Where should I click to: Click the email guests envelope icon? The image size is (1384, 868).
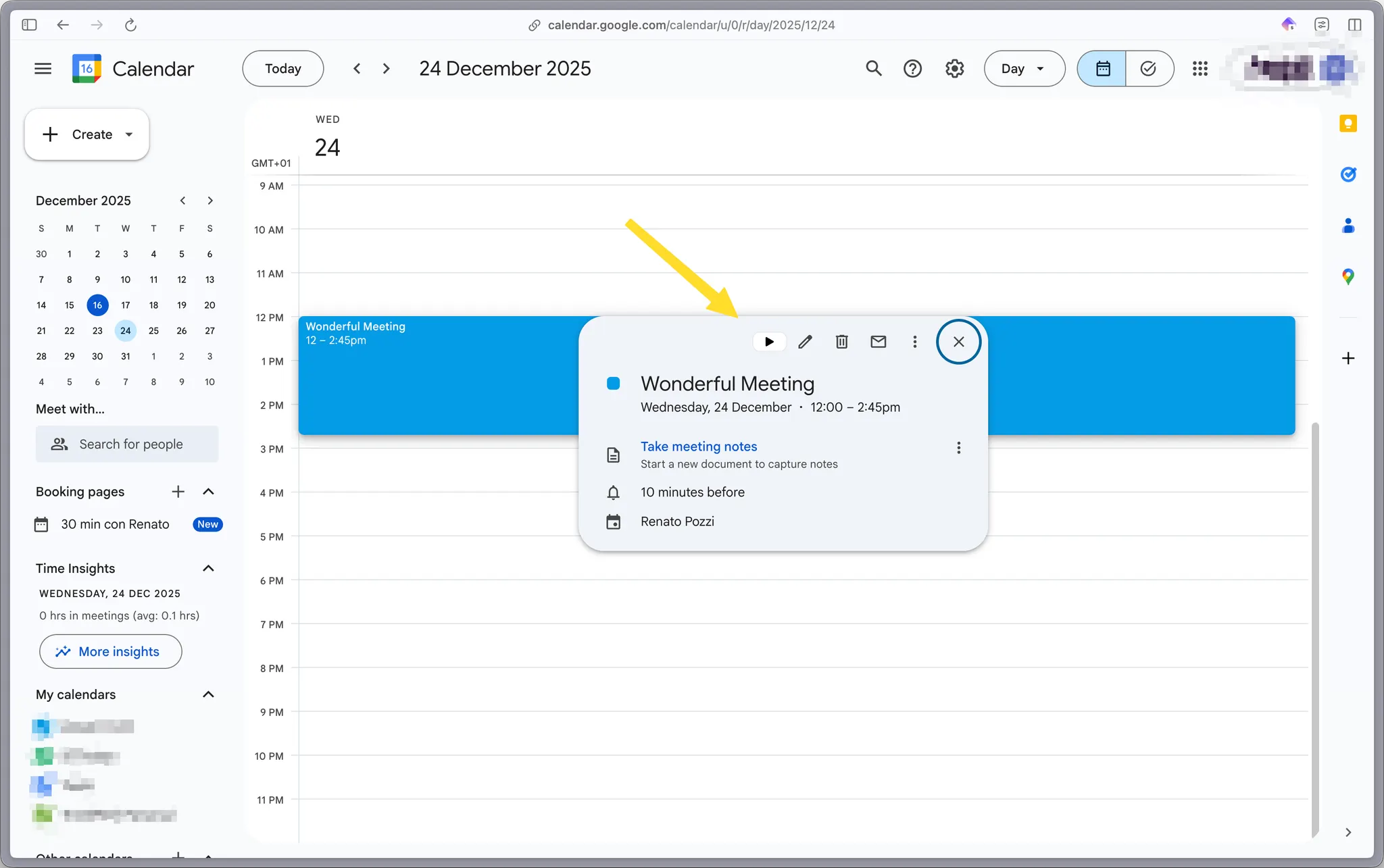[878, 342]
